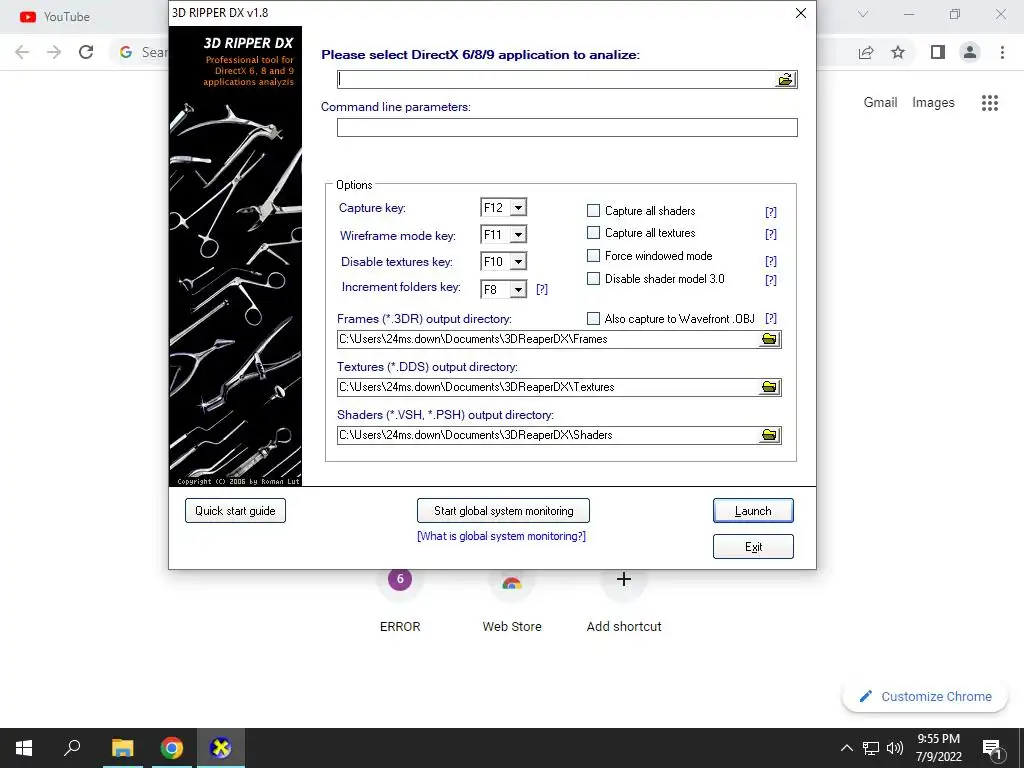Image resolution: width=1024 pixels, height=768 pixels.
Task: Open Capture key F12 dropdown
Action: pyautogui.click(x=518, y=208)
